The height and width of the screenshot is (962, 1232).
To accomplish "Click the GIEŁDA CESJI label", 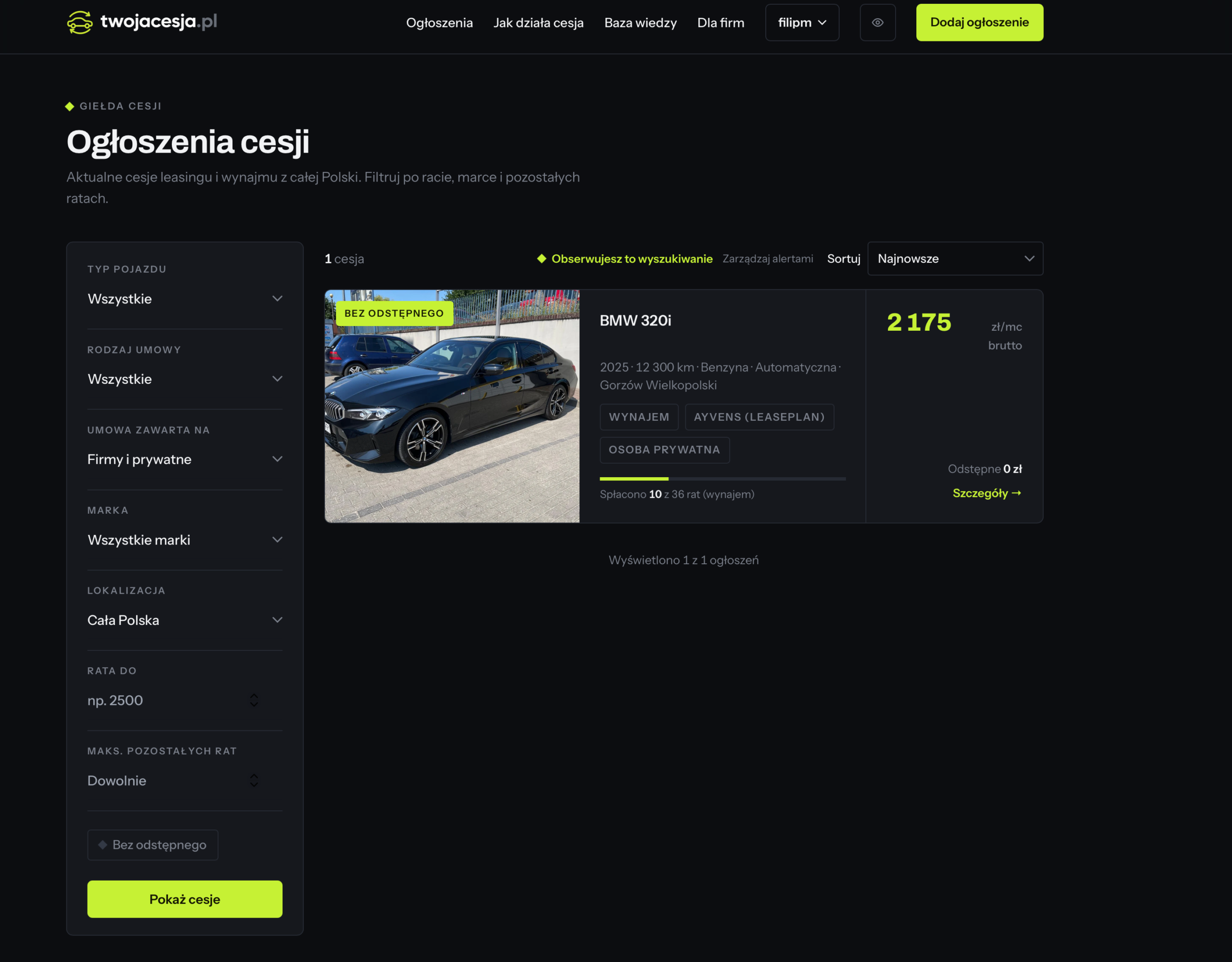I will pos(120,106).
